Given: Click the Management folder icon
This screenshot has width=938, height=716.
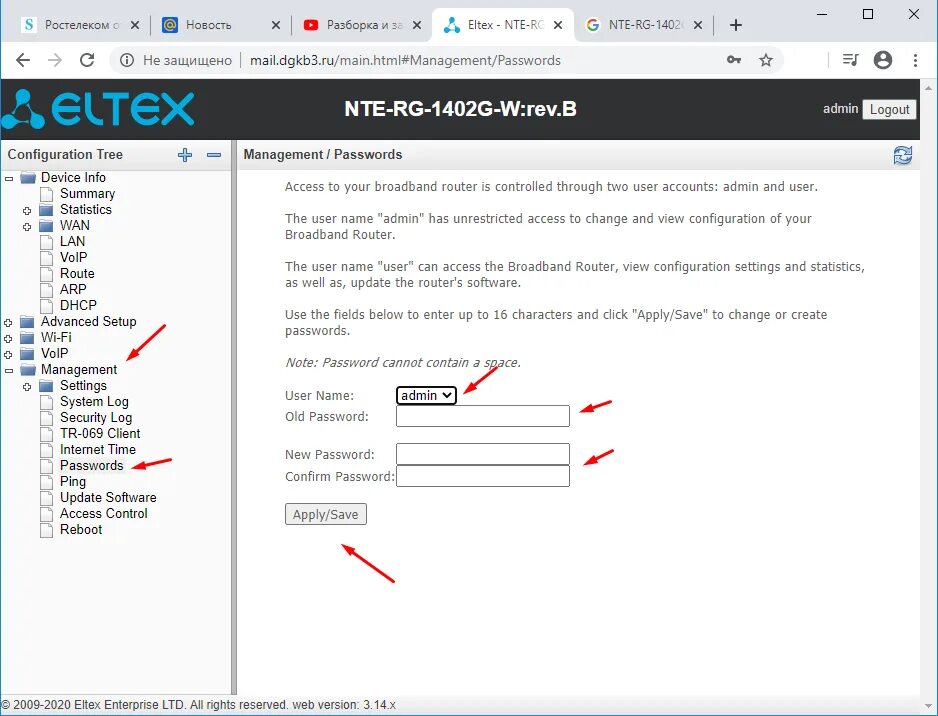Looking at the screenshot, I should 28,370.
